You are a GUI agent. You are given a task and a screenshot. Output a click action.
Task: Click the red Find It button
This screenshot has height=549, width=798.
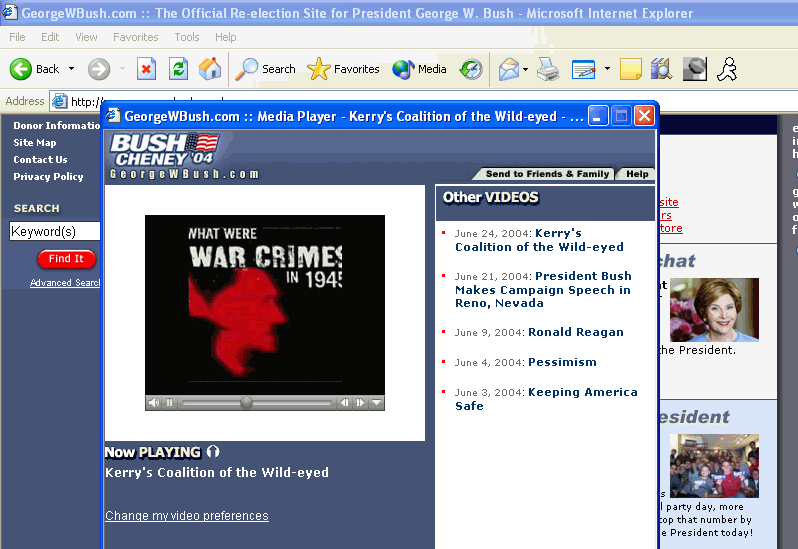(66, 259)
